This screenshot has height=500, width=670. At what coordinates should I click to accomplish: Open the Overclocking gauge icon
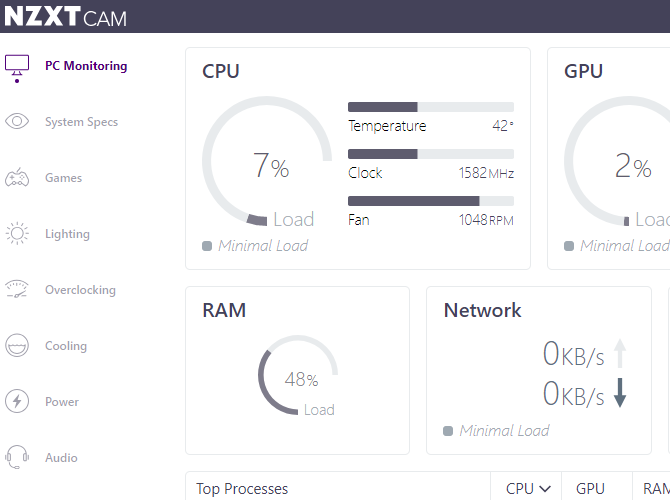pos(17,290)
